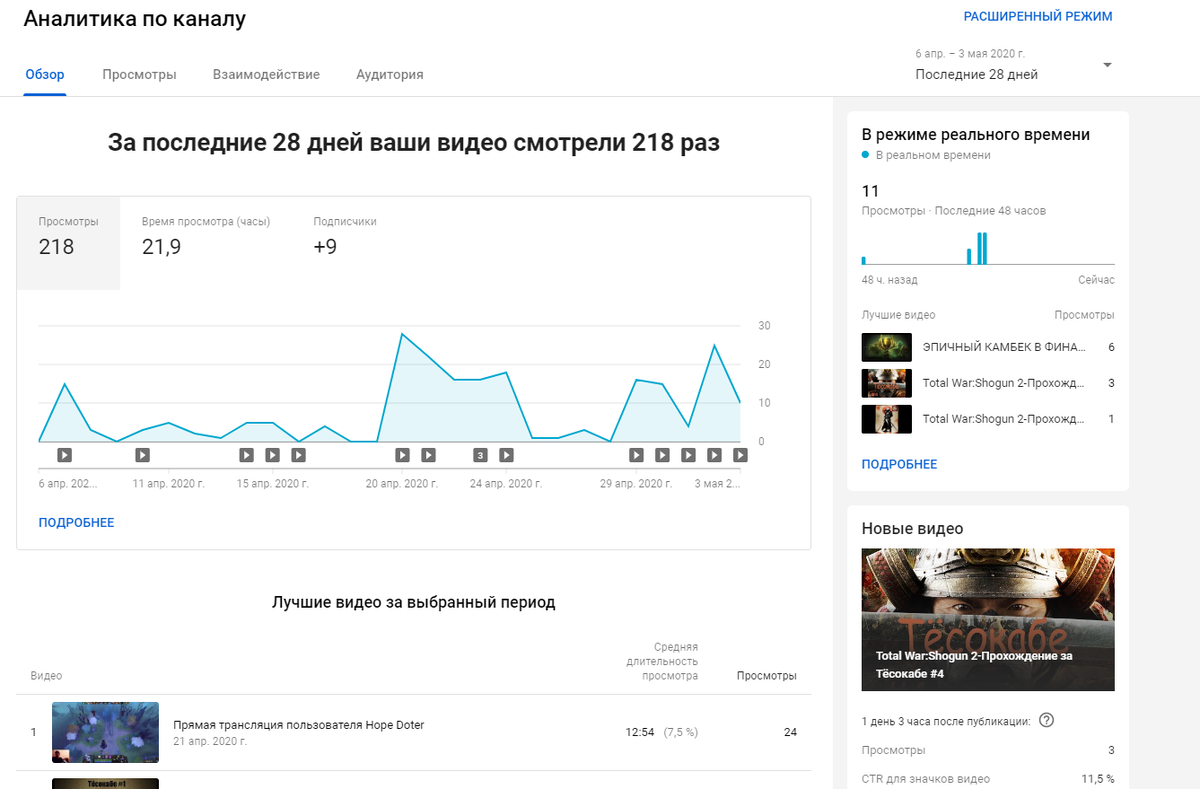
Task: Open video marker for 7 April
Action: point(65,455)
